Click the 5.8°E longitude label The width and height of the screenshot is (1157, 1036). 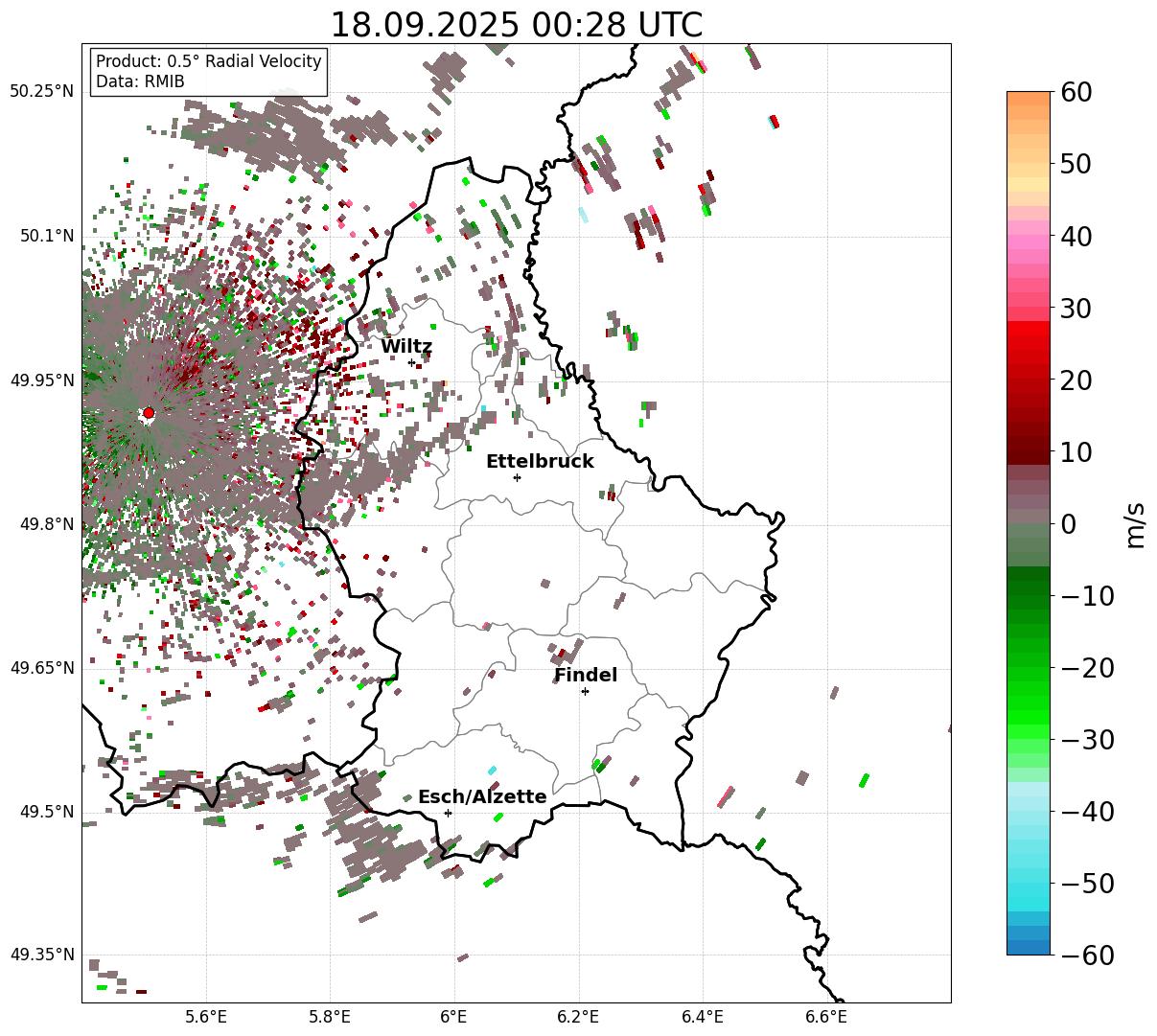331,1017
